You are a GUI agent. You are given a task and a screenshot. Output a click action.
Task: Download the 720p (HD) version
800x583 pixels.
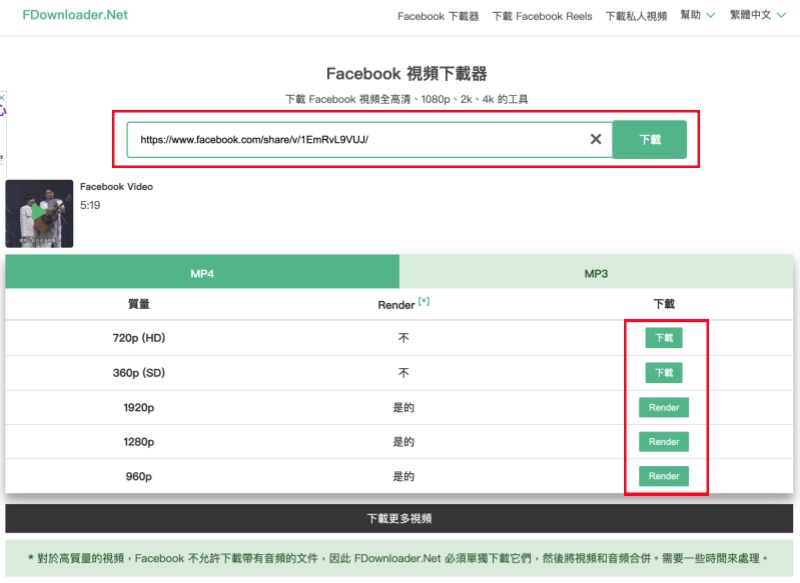point(664,338)
